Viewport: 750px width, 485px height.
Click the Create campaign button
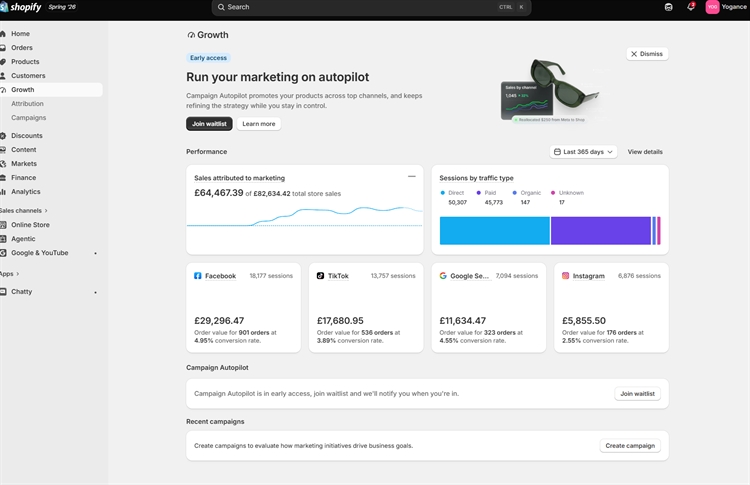[x=630, y=446]
